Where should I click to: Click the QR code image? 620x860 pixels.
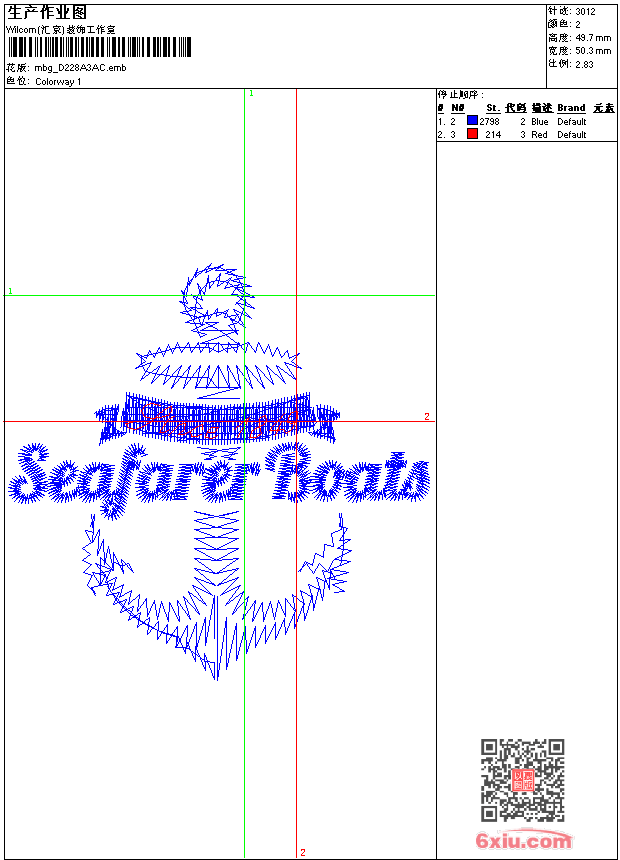tap(522, 780)
